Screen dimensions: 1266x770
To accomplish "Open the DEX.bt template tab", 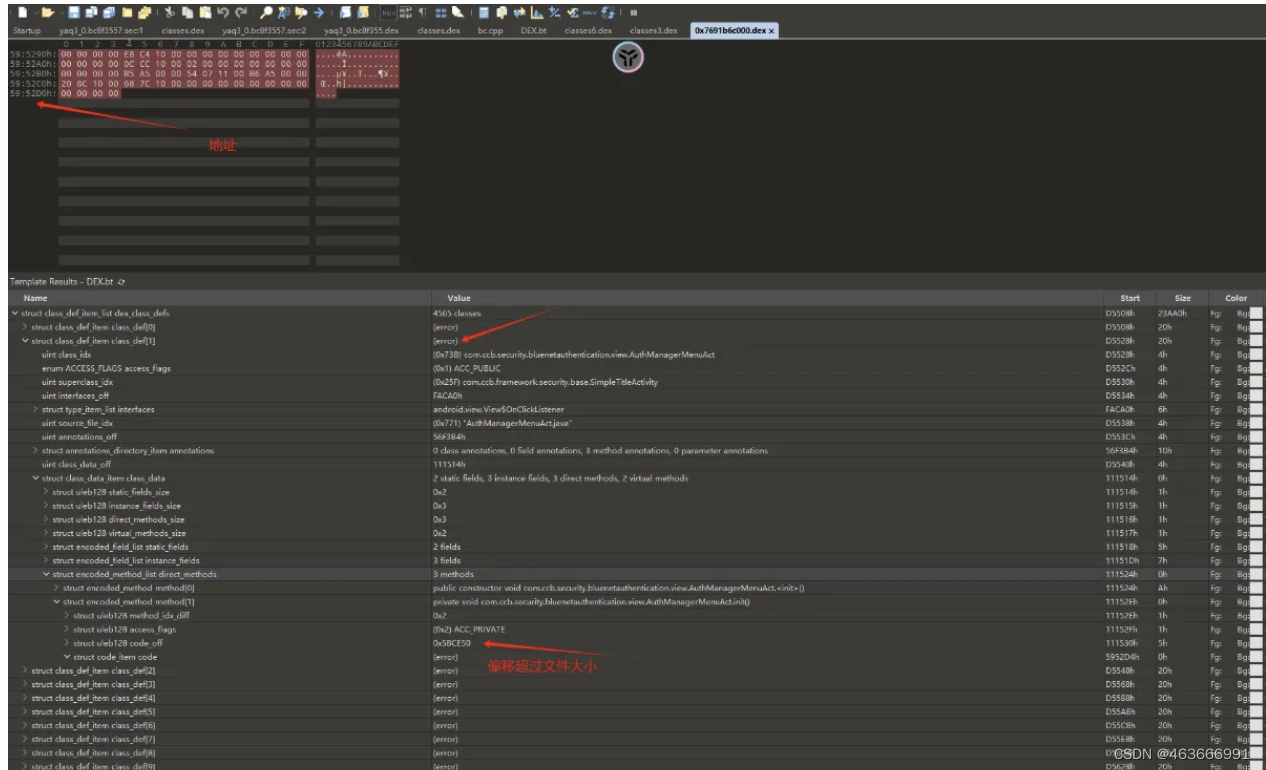I will point(534,31).
